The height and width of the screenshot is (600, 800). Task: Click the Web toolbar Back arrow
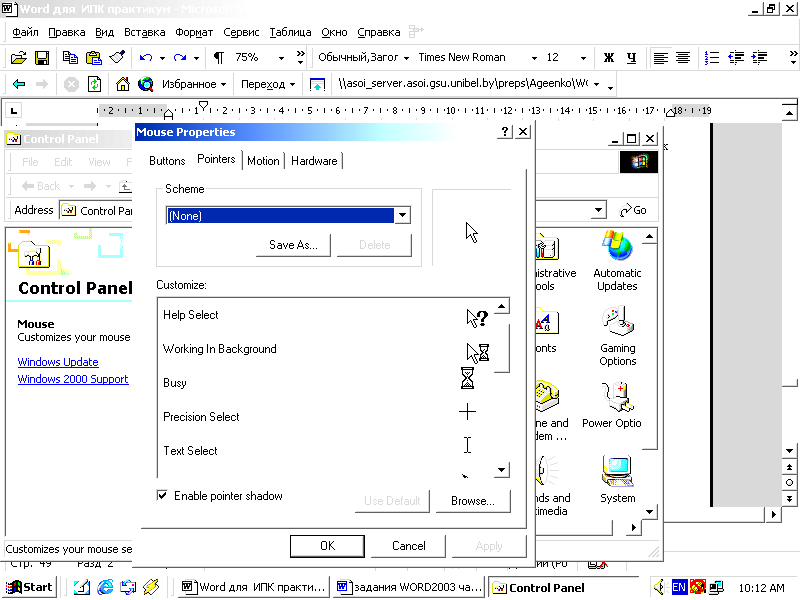coord(19,84)
